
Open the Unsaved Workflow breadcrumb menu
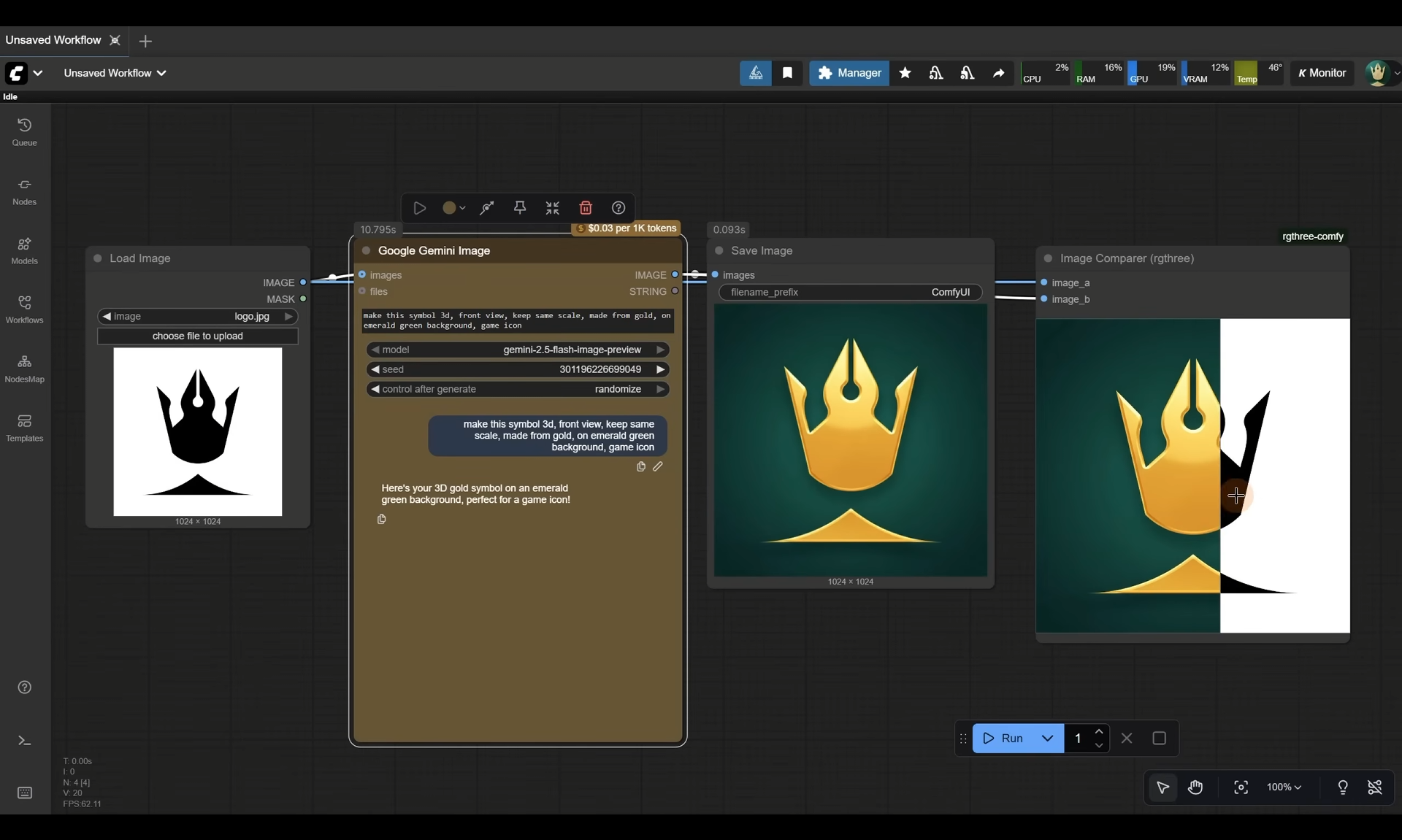tap(115, 73)
